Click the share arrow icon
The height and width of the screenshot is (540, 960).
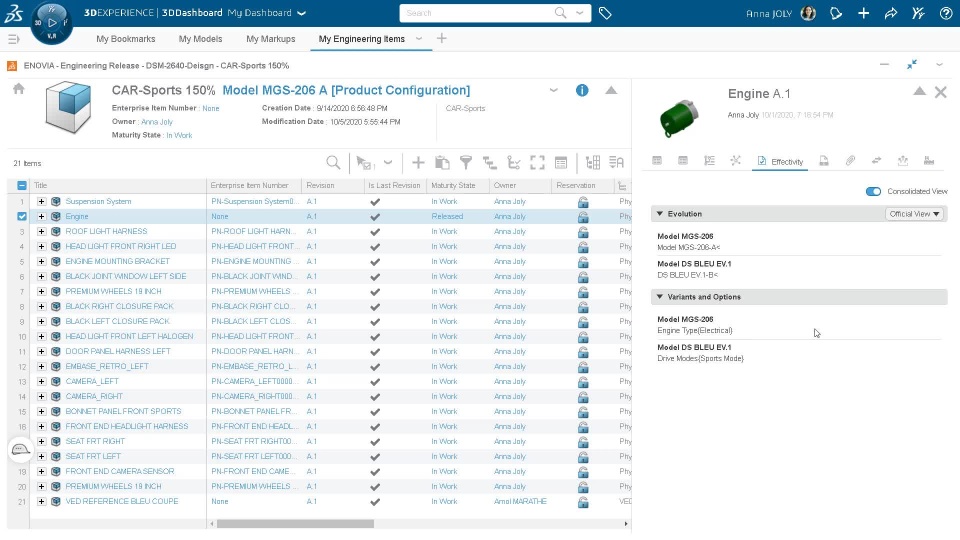(891, 13)
